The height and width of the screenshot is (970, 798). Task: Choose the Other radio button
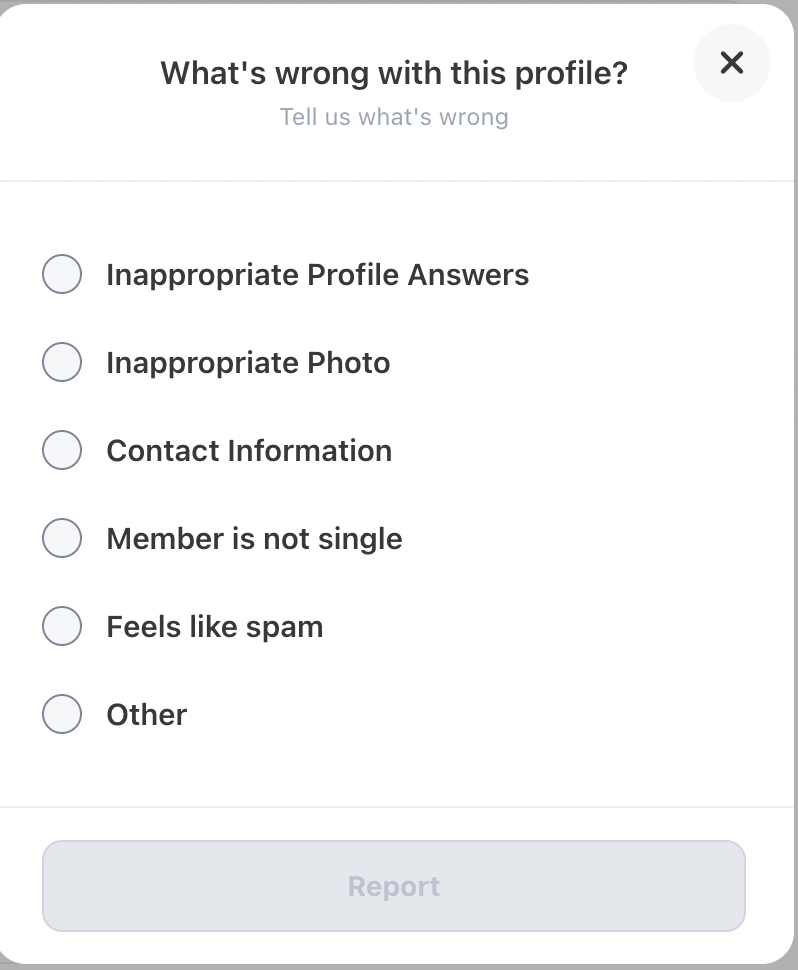click(62, 713)
